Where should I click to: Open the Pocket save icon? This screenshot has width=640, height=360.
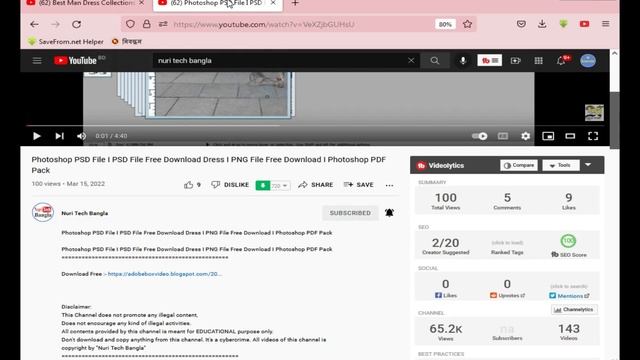pyautogui.click(x=521, y=24)
